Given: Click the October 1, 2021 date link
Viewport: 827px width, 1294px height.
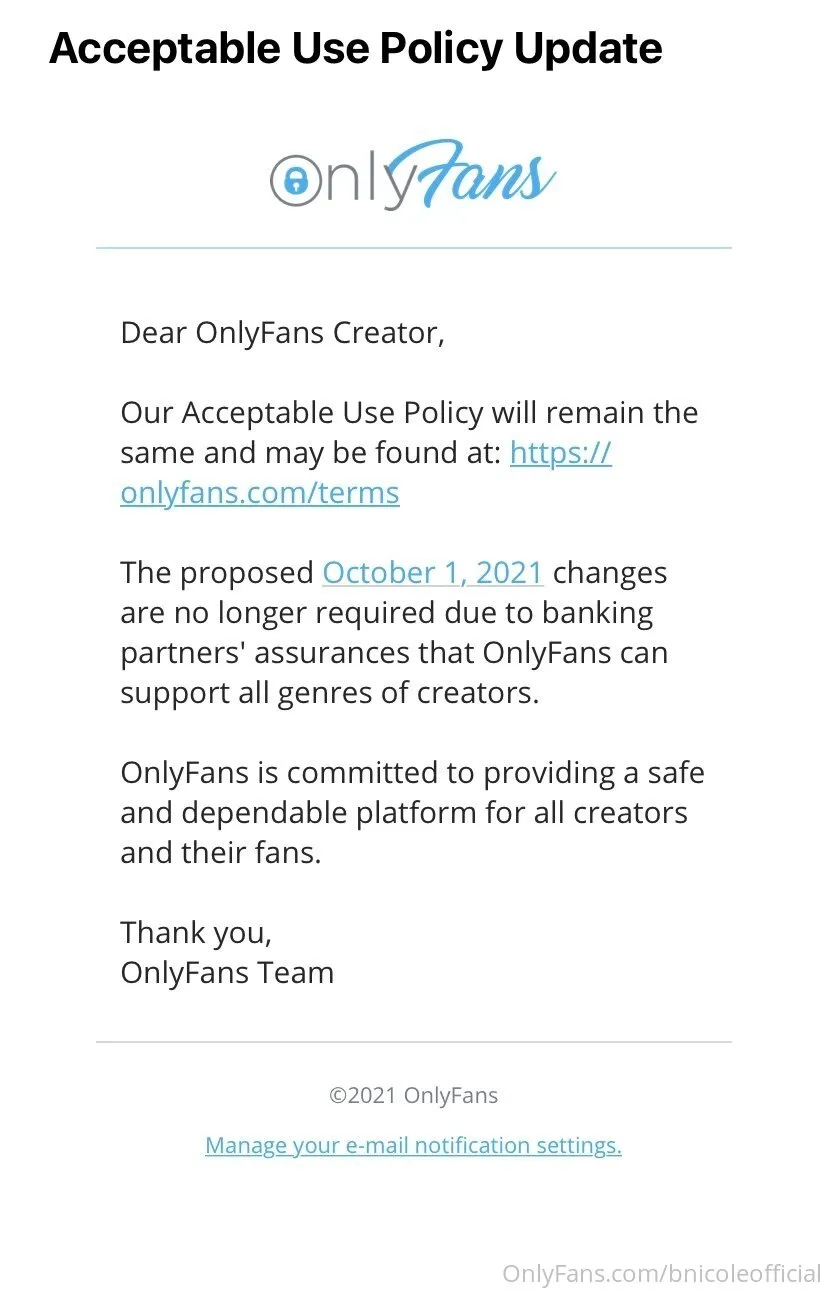Looking at the screenshot, I should tap(432, 572).
